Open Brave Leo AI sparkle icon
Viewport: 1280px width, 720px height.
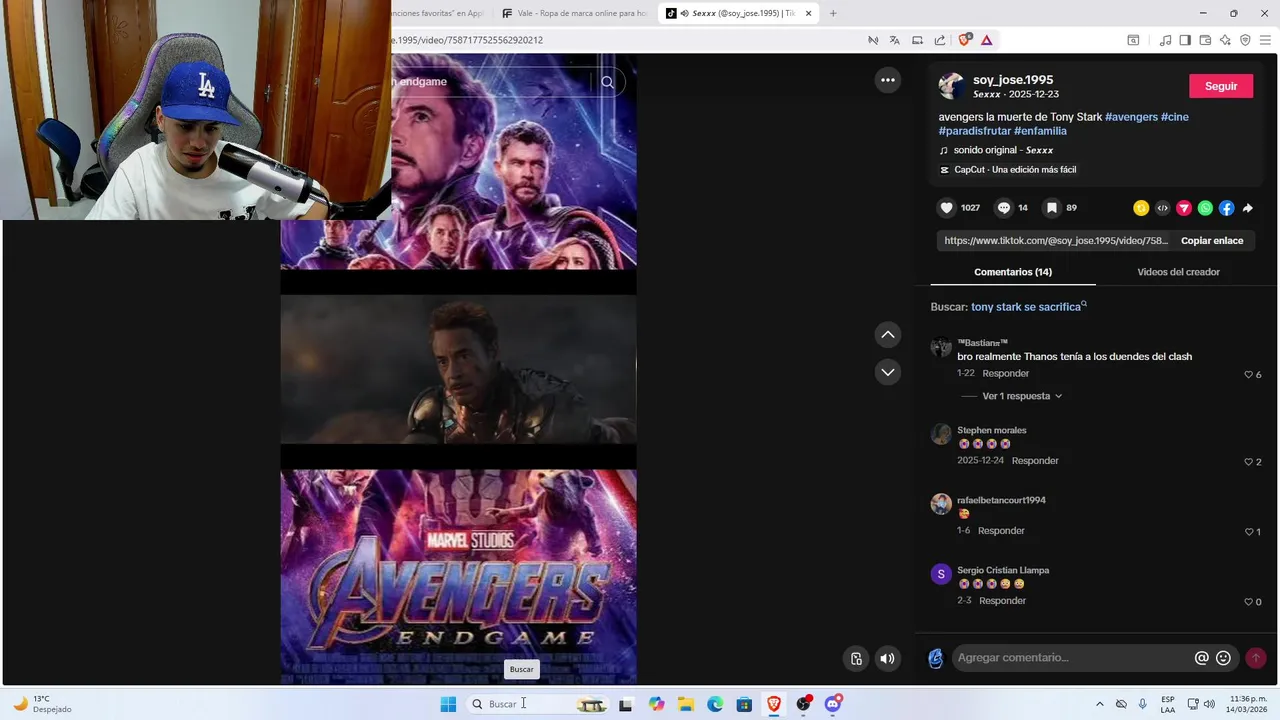pyautogui.click(x=1225, y=40)
